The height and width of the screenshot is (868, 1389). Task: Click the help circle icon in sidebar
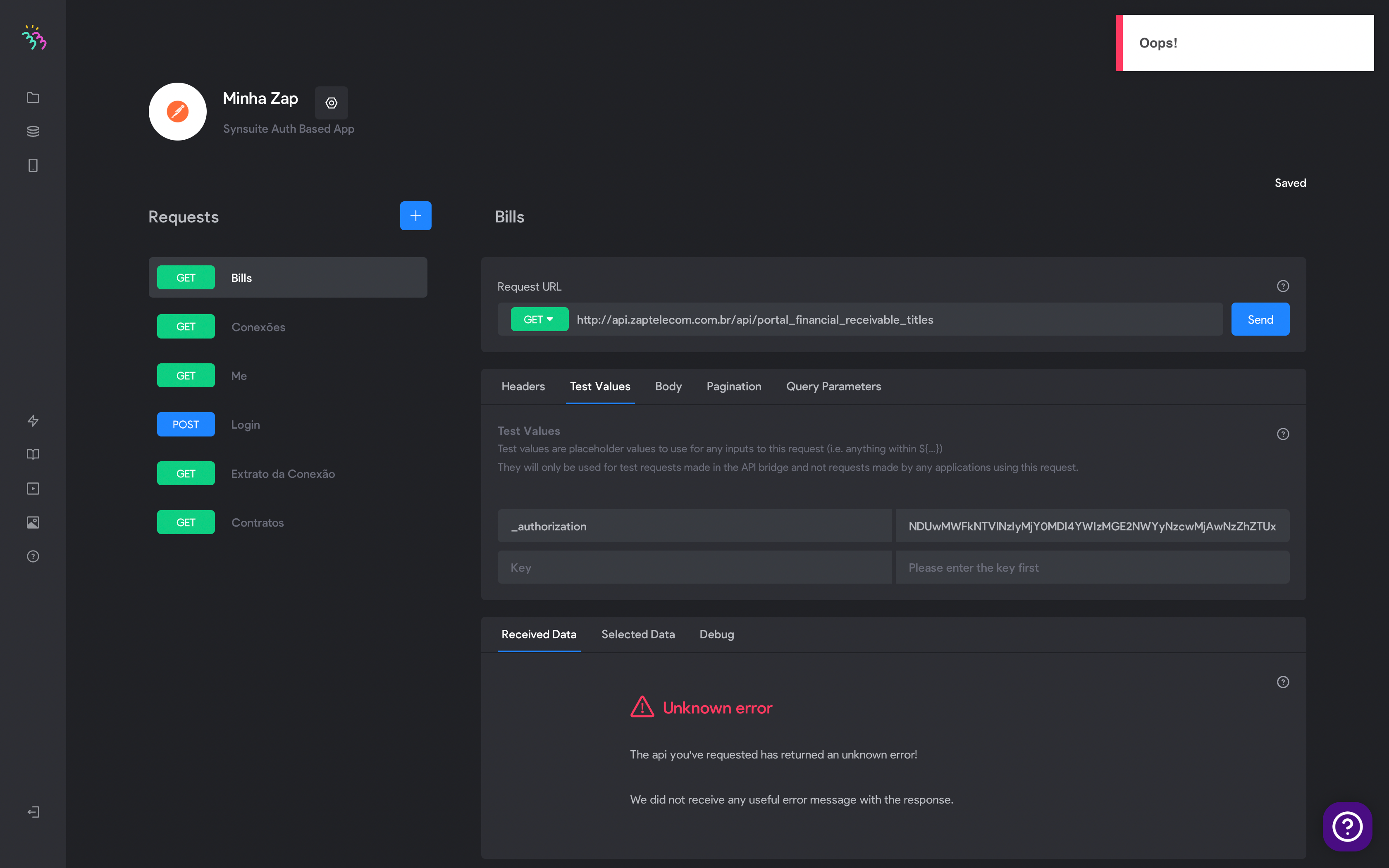33,556
